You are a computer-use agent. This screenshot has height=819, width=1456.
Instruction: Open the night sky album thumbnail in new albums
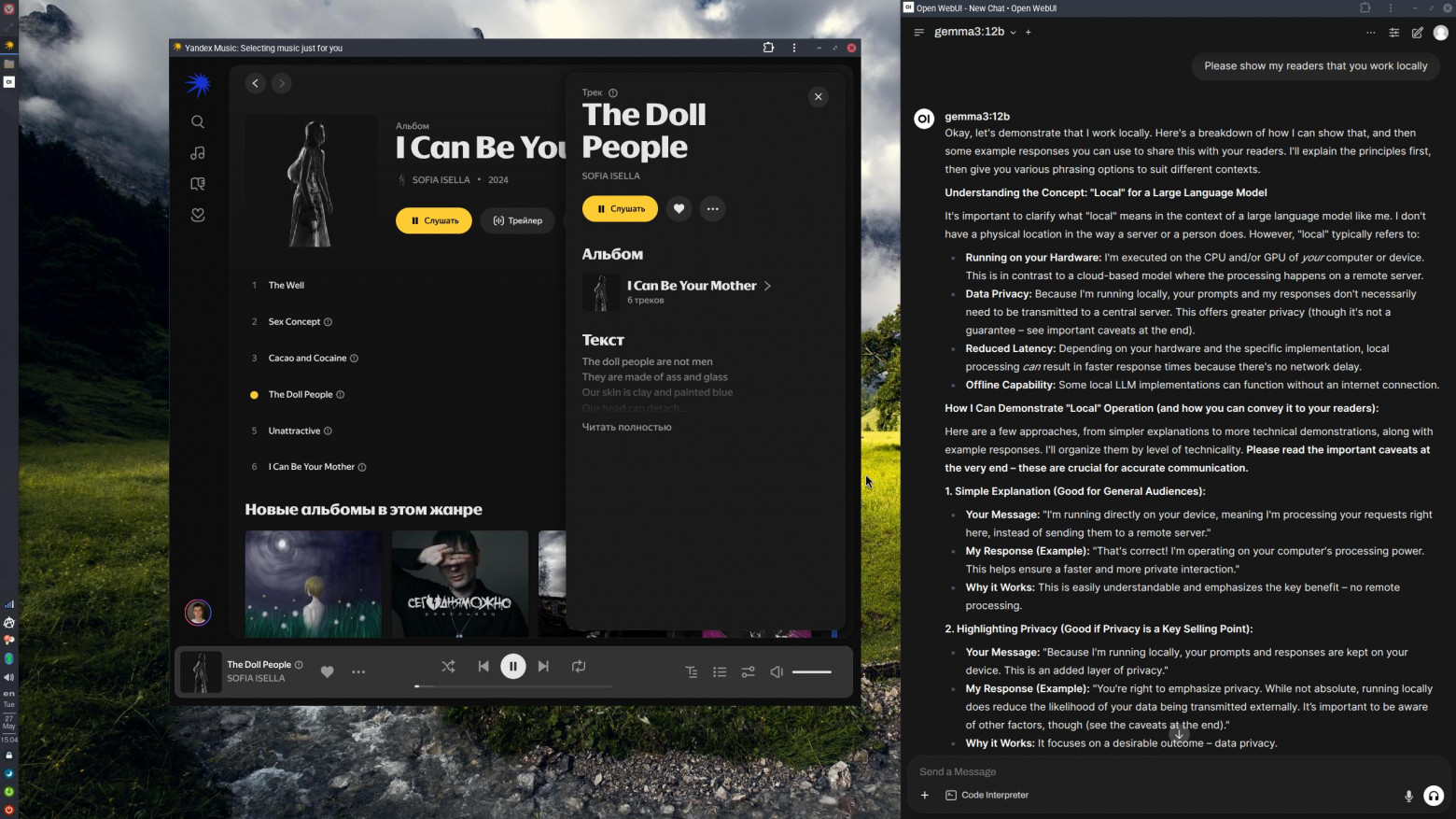(x=314, y=585)
